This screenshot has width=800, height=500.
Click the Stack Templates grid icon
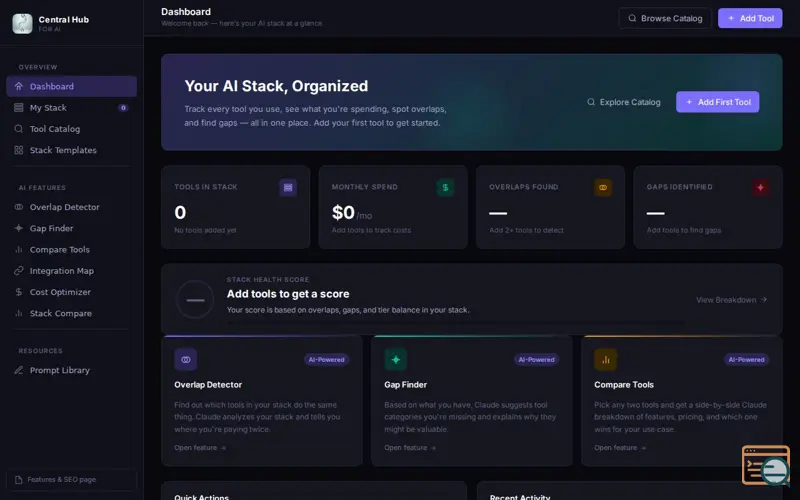tap(19, 150)
